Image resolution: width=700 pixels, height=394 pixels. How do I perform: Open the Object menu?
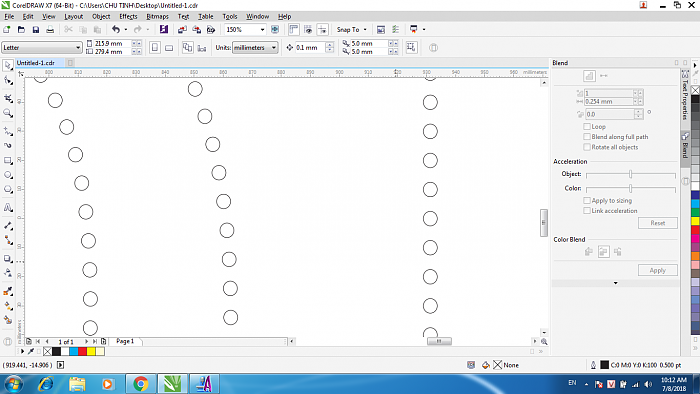101,17
